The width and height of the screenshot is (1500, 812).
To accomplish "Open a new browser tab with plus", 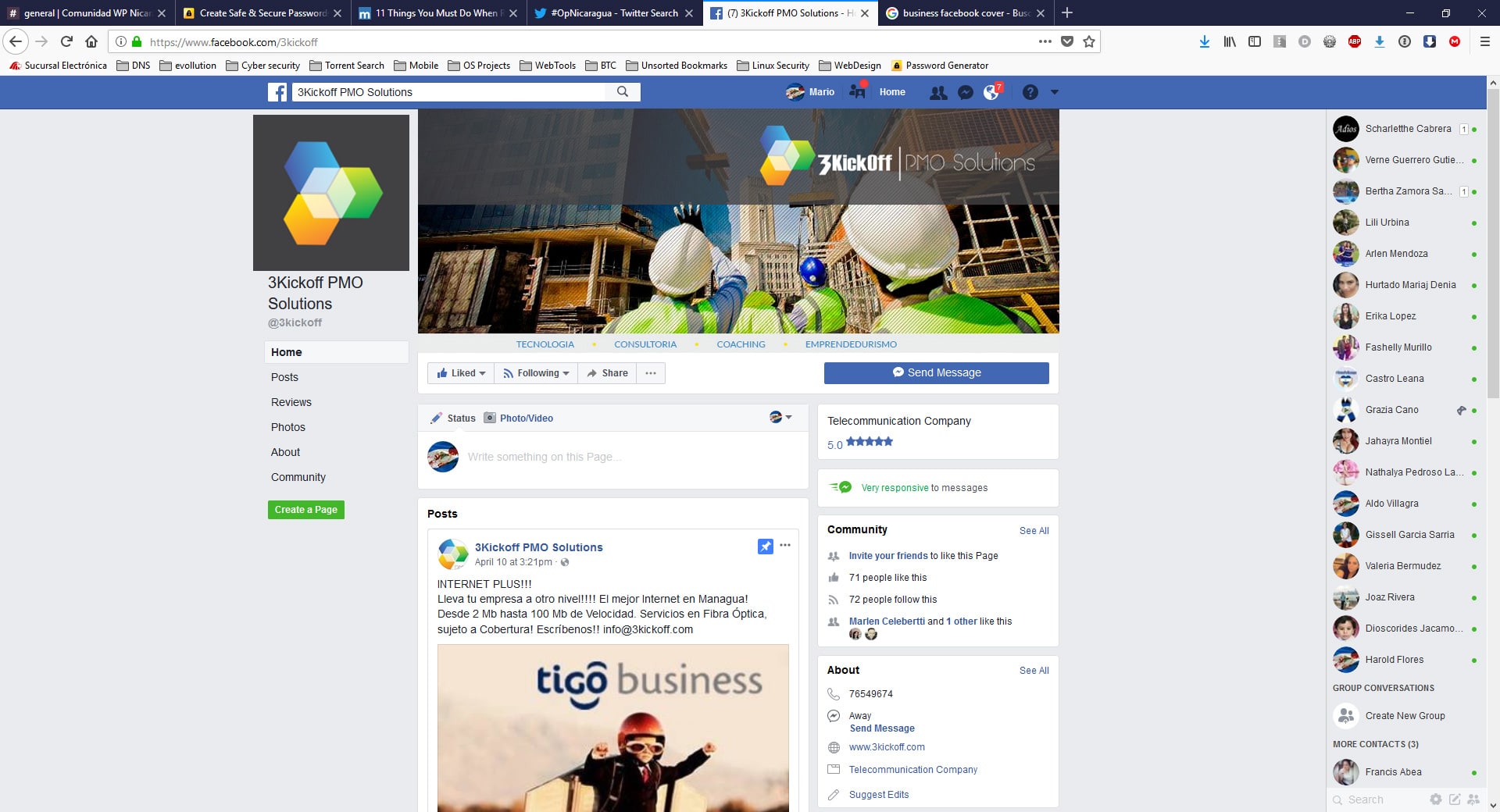I will [1067, 12].
